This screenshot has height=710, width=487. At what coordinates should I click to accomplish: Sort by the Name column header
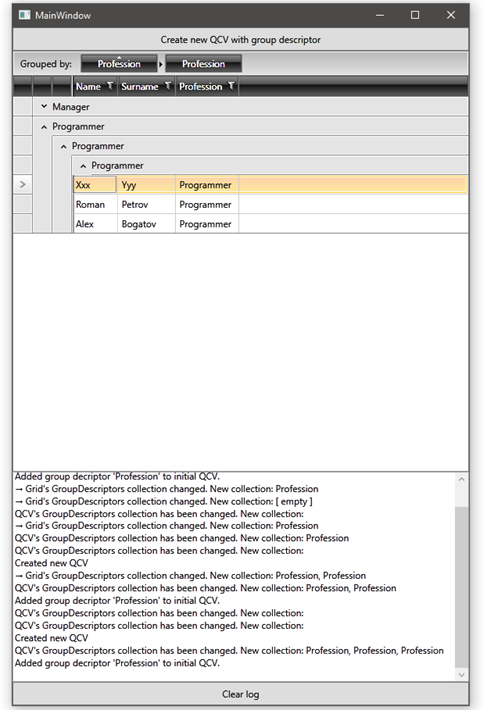pos(88,86)
